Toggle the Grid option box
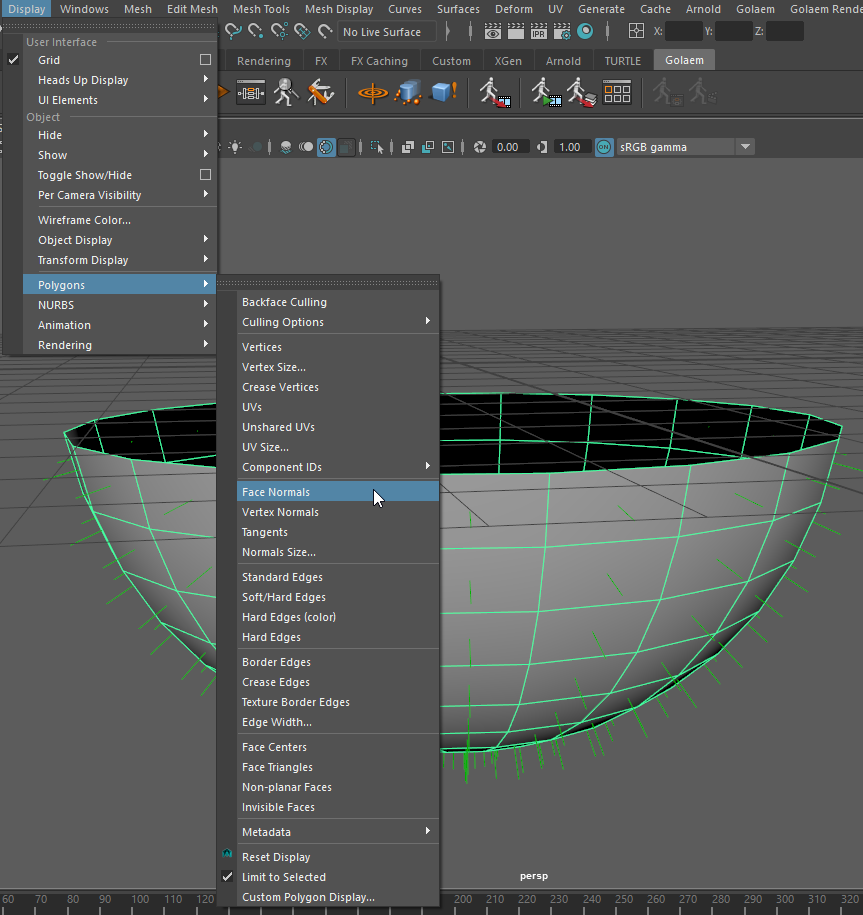 (205, 60)
